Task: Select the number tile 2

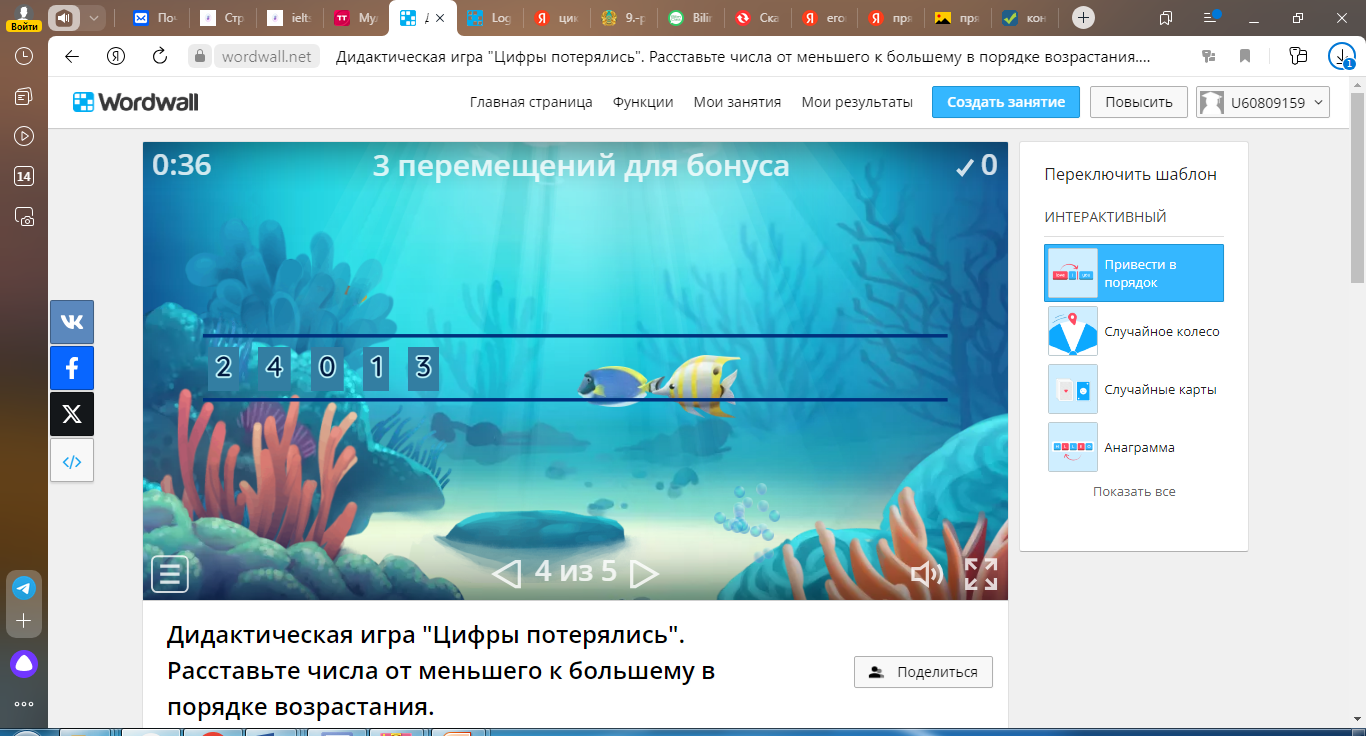Action: (x=223, y=368)
